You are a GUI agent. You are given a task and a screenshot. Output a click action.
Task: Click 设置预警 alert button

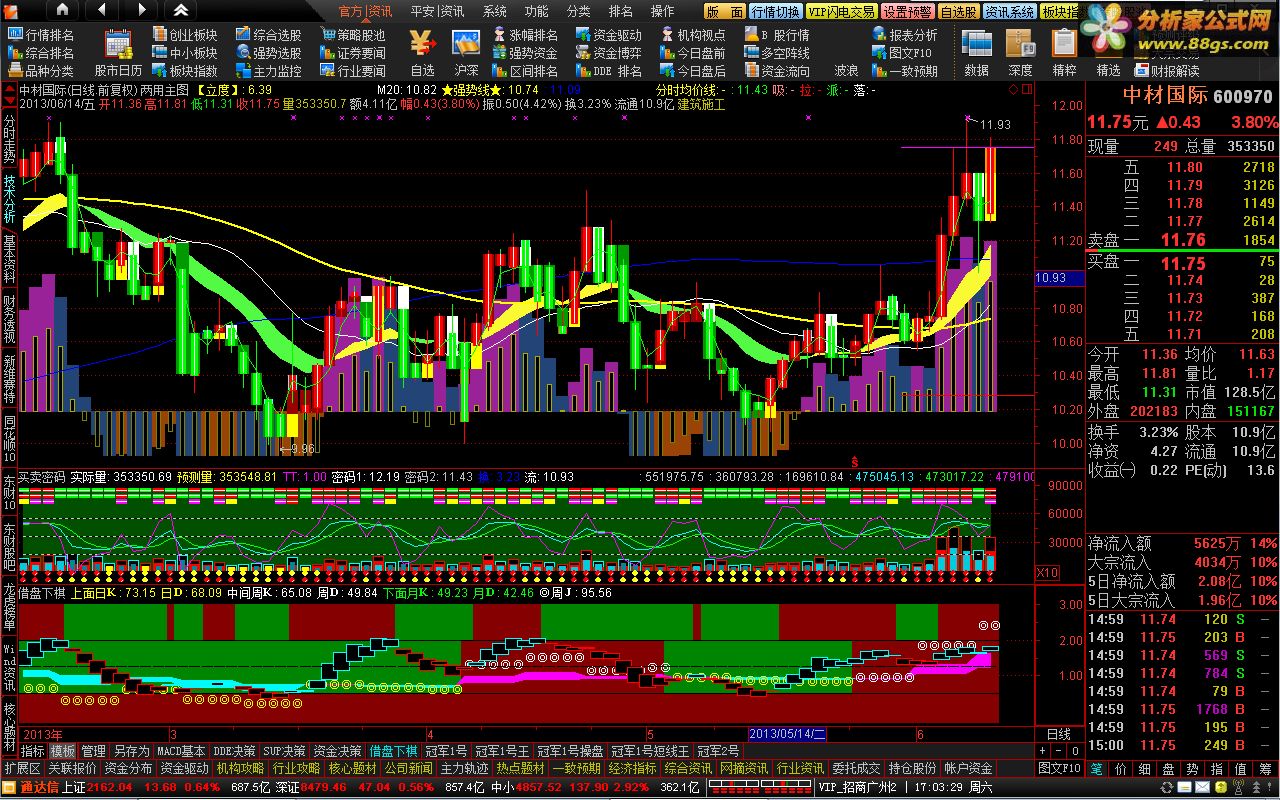908,11
